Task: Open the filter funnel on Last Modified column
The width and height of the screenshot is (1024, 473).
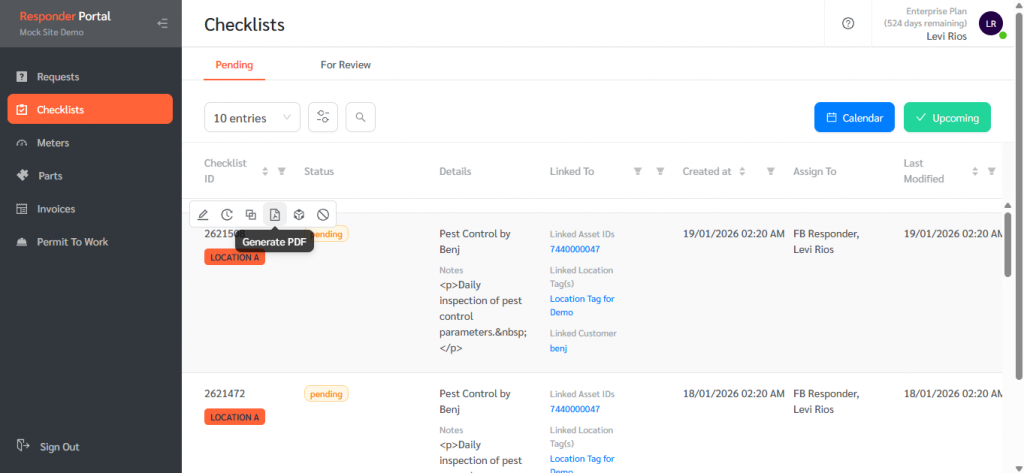Action: [x=991, y=171]
